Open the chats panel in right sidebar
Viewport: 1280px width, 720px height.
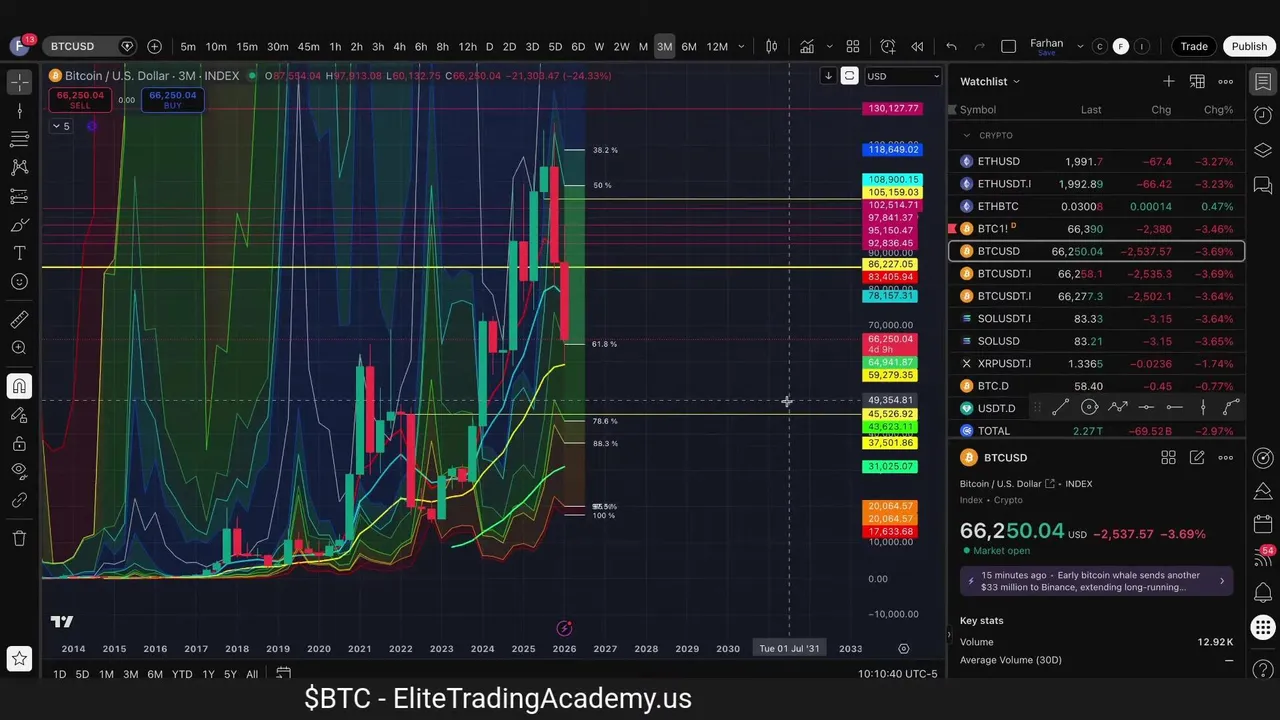coord(1263,185)
